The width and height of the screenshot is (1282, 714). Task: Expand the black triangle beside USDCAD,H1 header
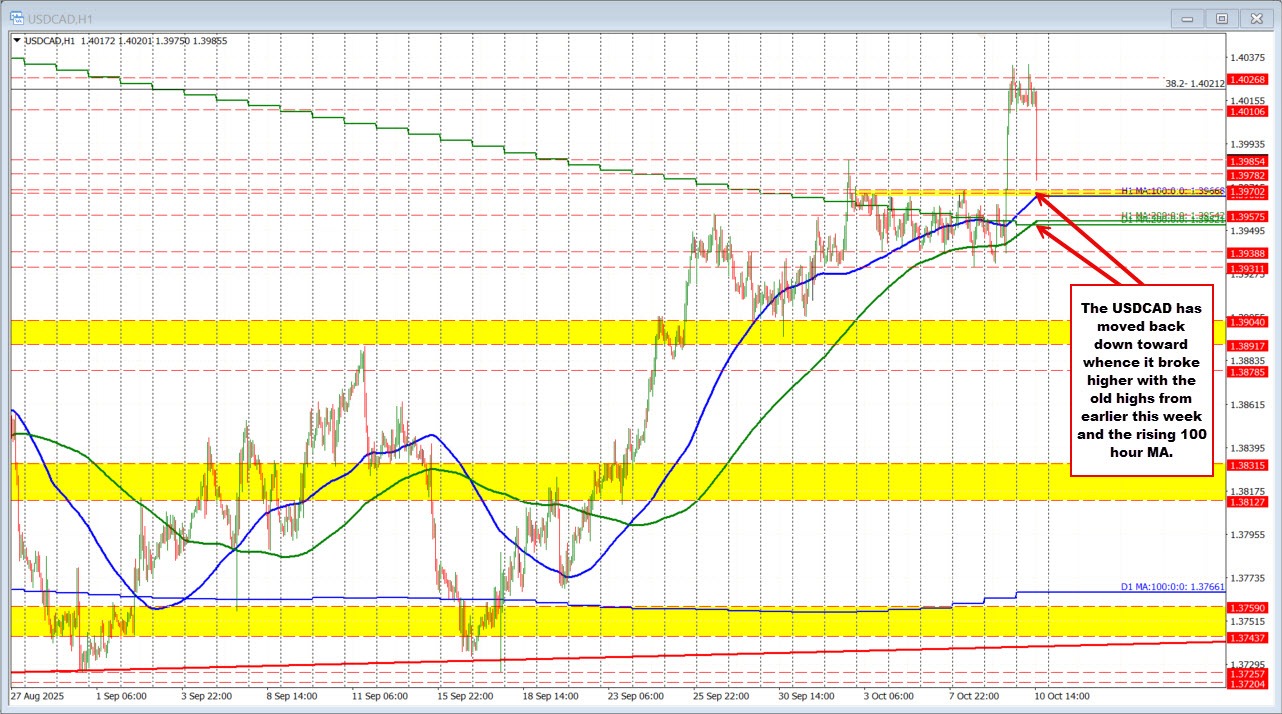(14, 40)
